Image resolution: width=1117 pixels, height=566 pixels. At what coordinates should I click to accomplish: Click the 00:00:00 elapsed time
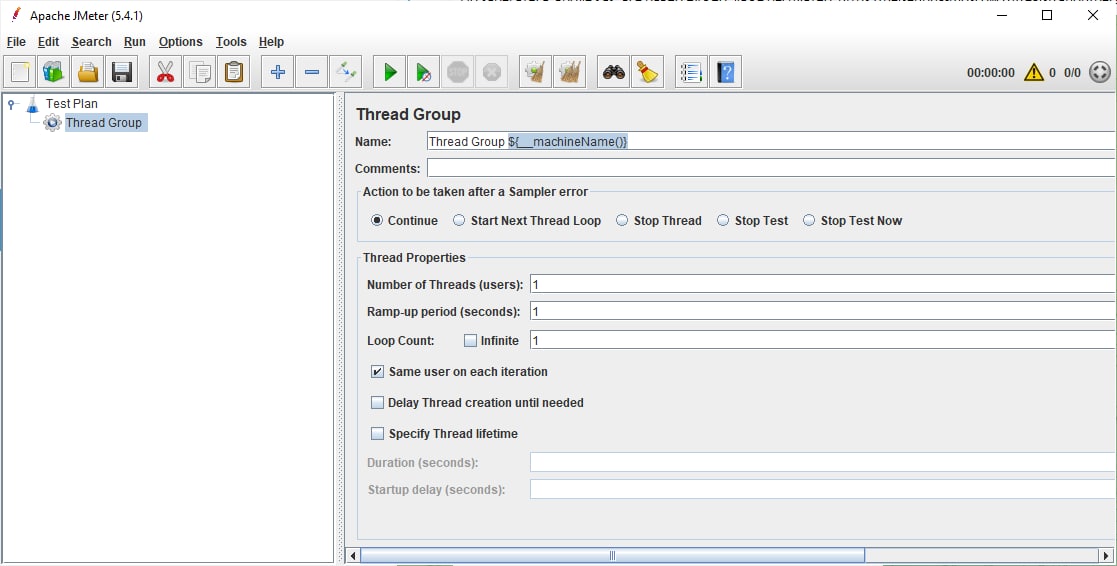click(x=990, y=73)
